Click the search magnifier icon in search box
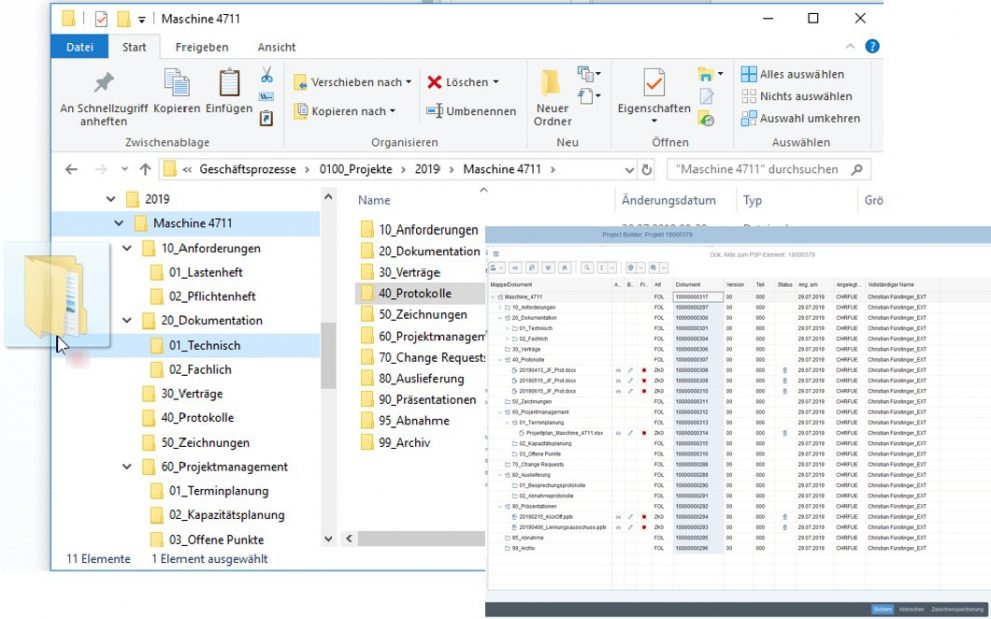Screen dimensions: 991x619 [x=857, y=169]
